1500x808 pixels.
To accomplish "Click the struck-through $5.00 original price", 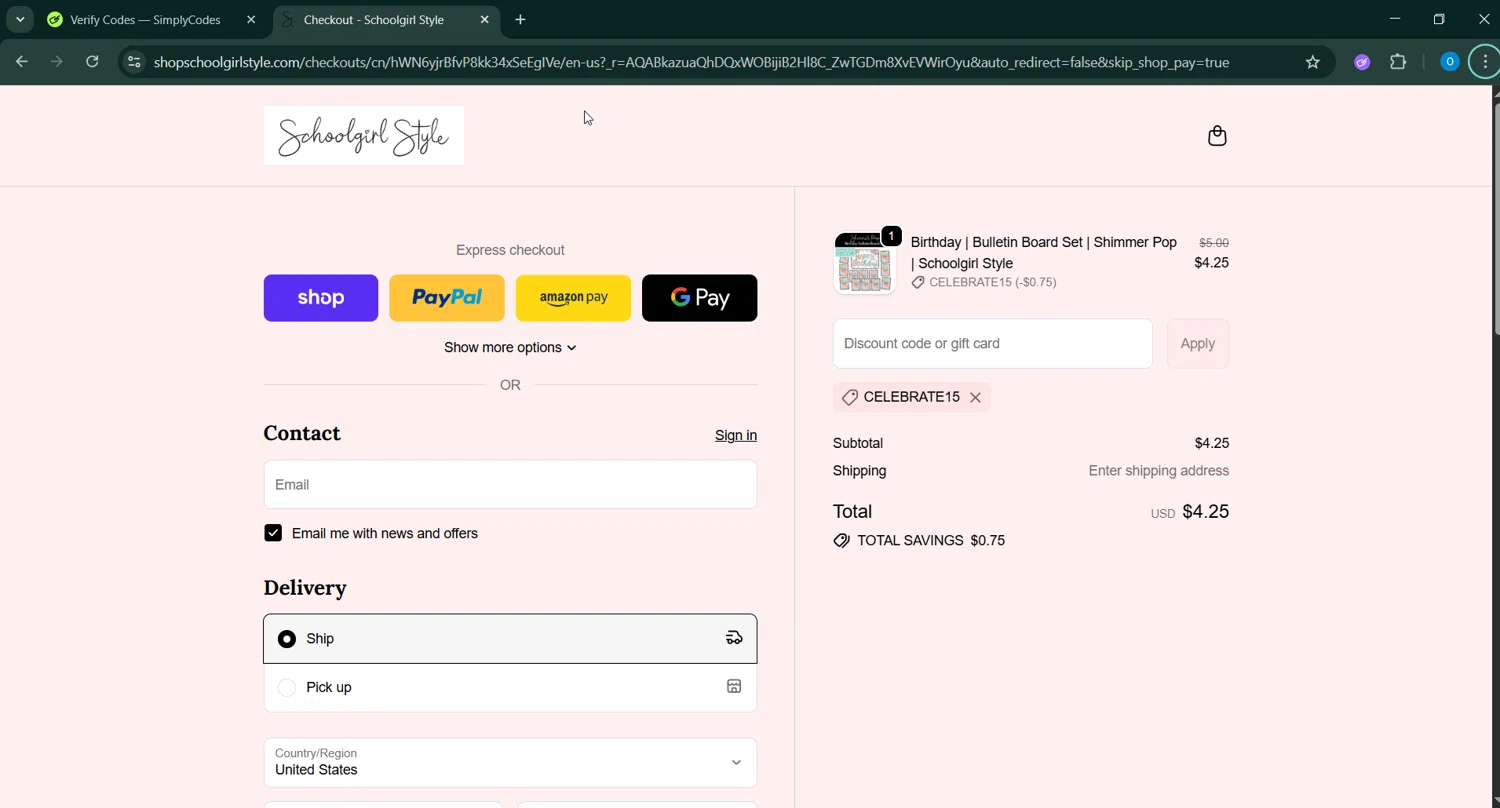I will [1214, 243].
